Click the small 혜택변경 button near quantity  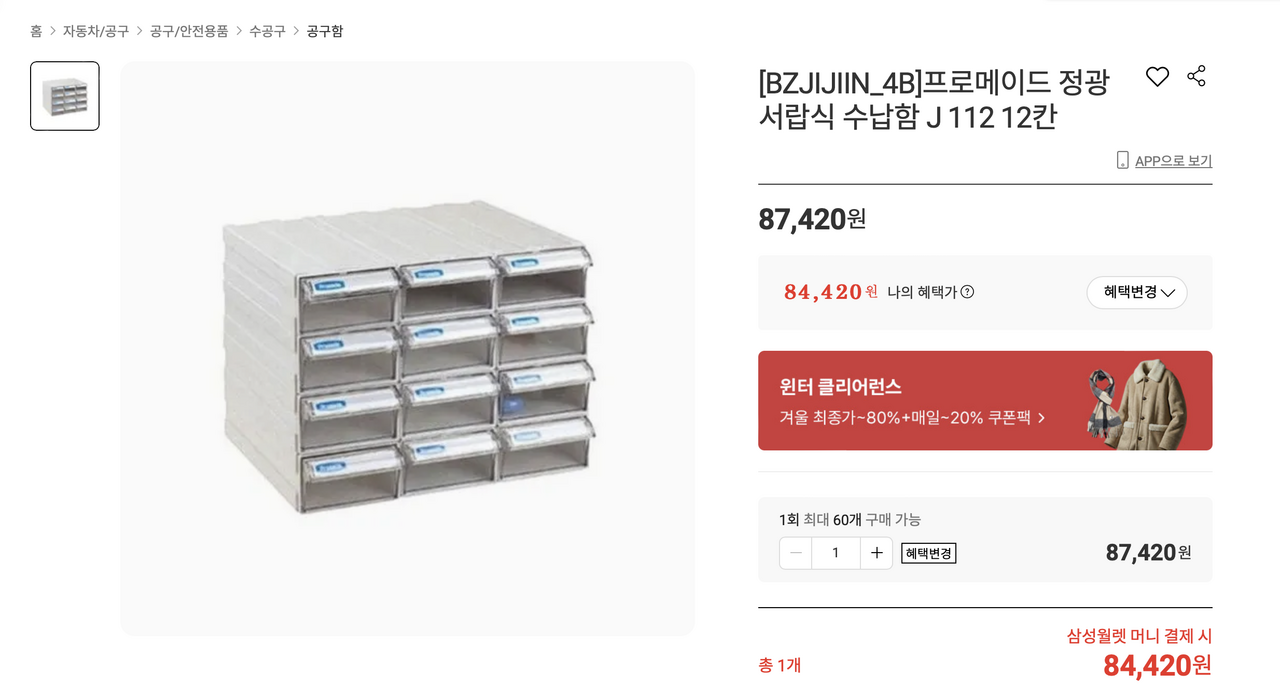click(928, 553)
